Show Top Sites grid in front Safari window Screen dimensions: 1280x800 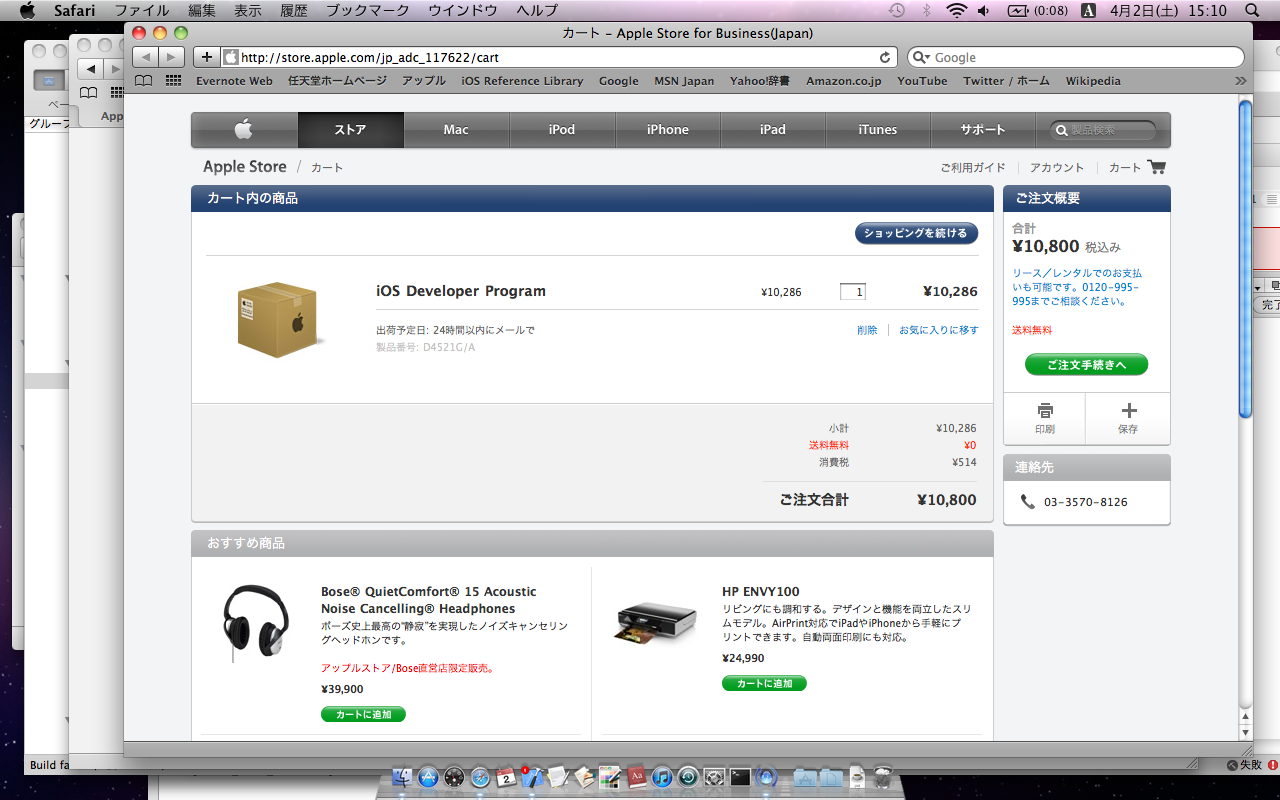174,81
